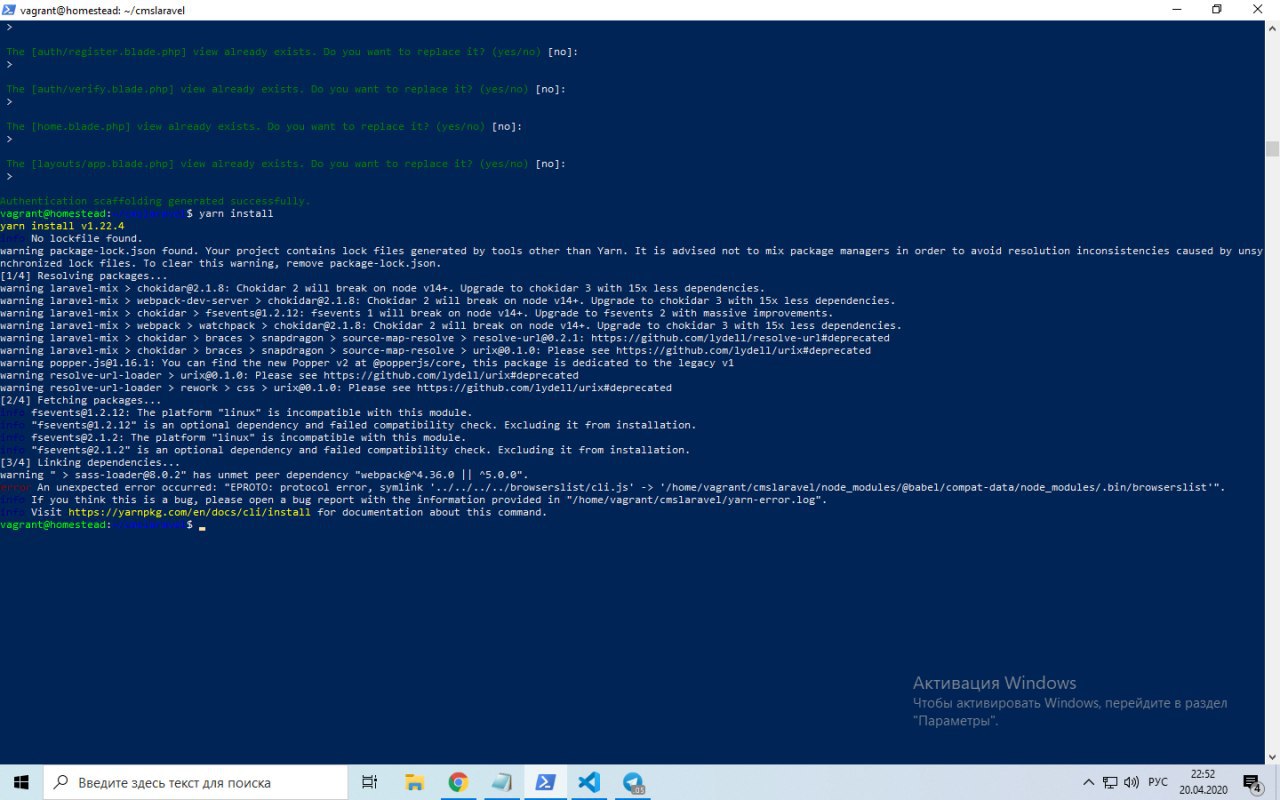Viewport: 1280px width, 800px height.
Task: Click the '[3/4] Linking dependencies...' line
Action: coord(91,463)
